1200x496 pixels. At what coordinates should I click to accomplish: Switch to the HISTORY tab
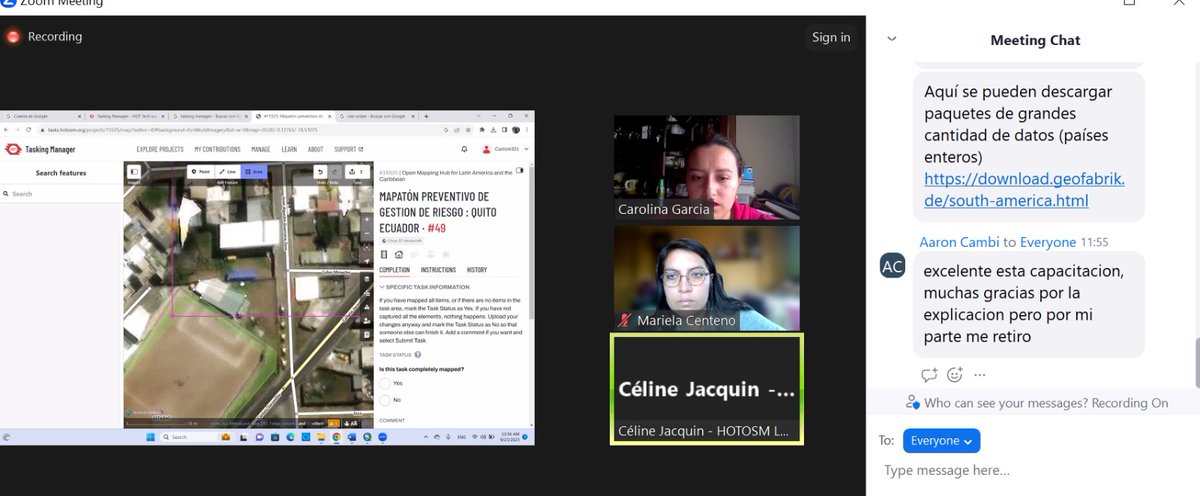click(x=477, y=270)
